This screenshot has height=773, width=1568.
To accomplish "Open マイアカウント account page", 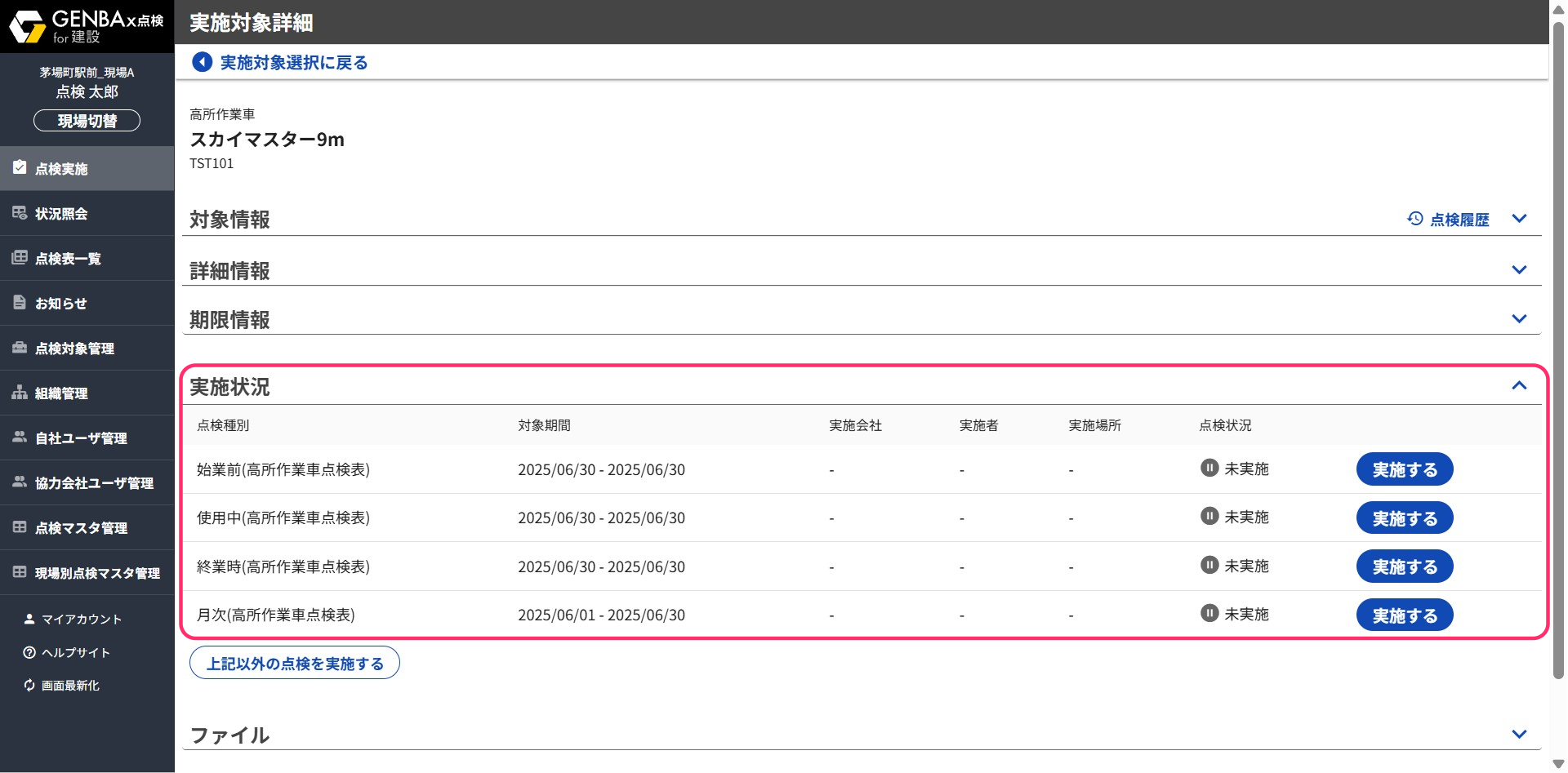I will tap(81, 620).
